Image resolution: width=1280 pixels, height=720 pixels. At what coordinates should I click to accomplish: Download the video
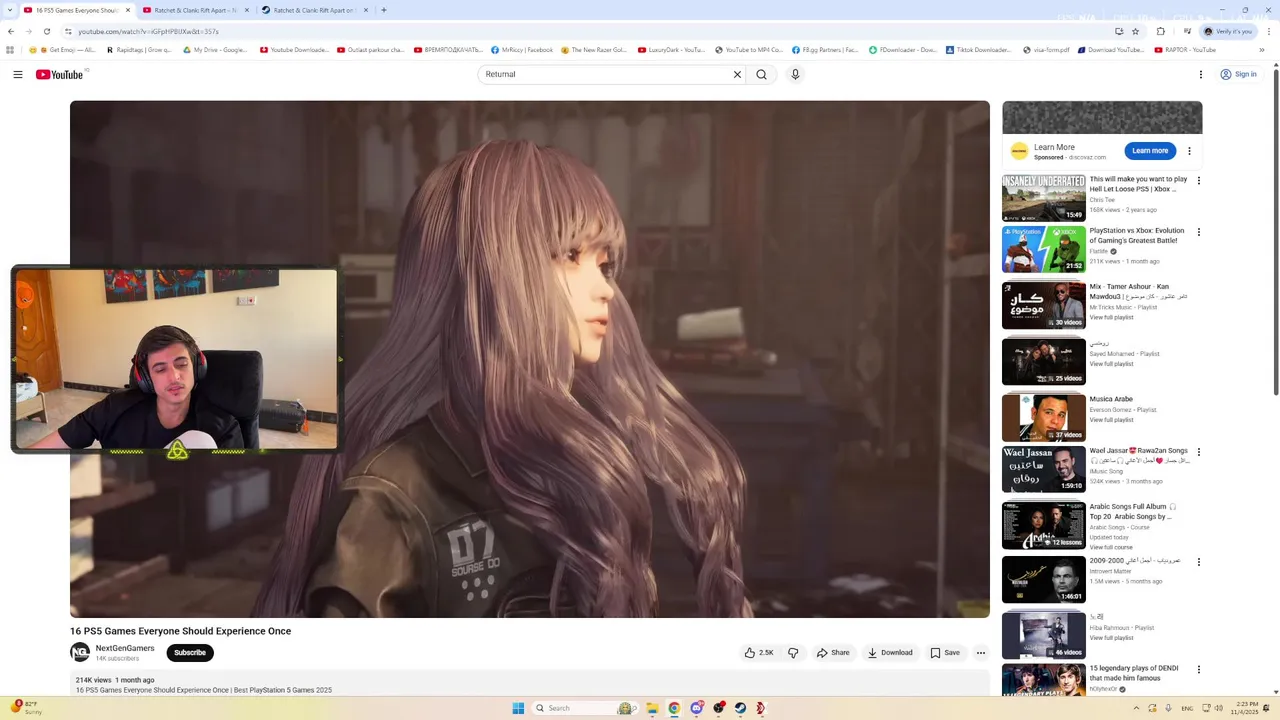pyautogui.click(x=890, y=653)
